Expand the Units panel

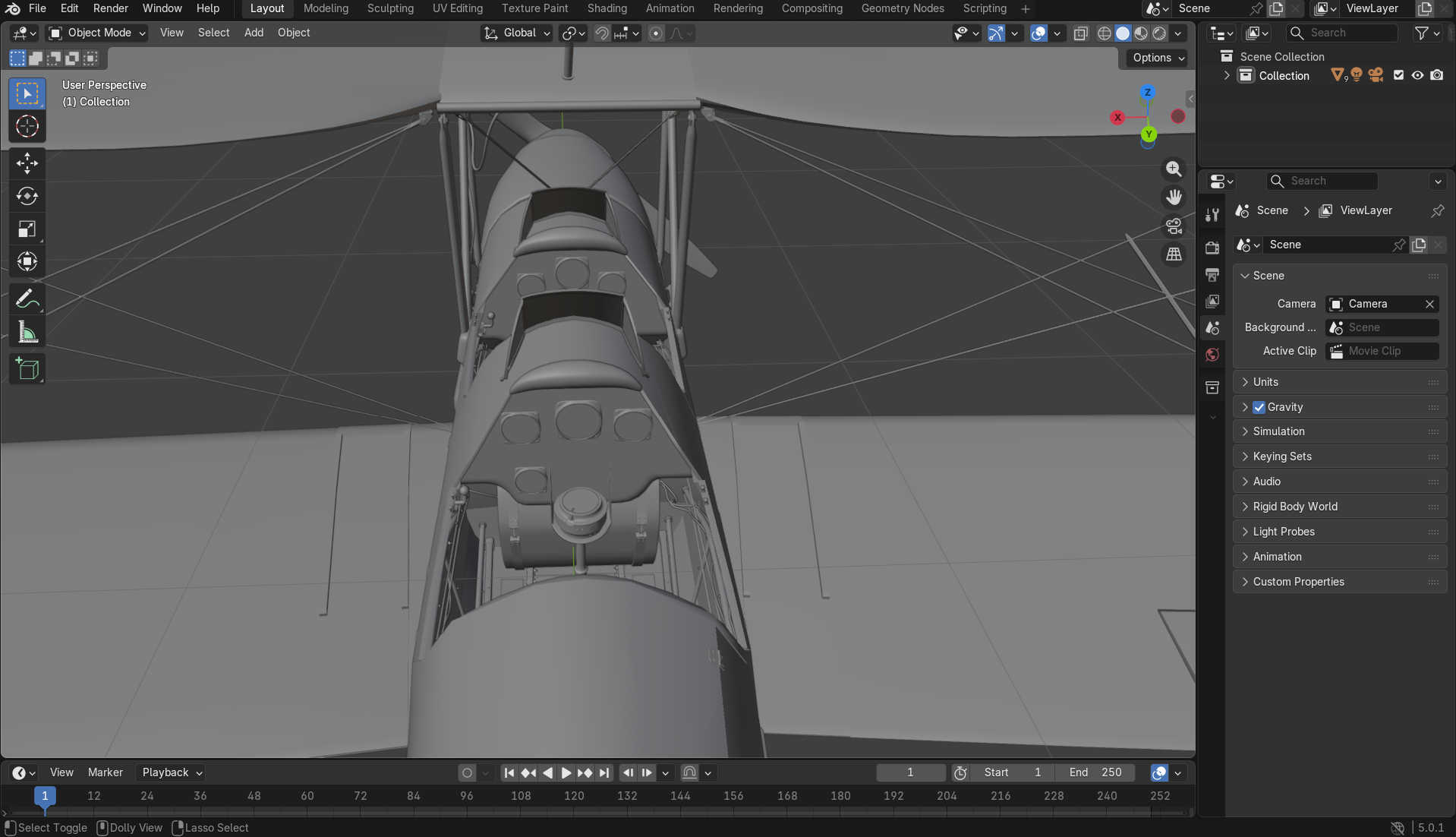pyautogui.click(x=1339, y=382)
